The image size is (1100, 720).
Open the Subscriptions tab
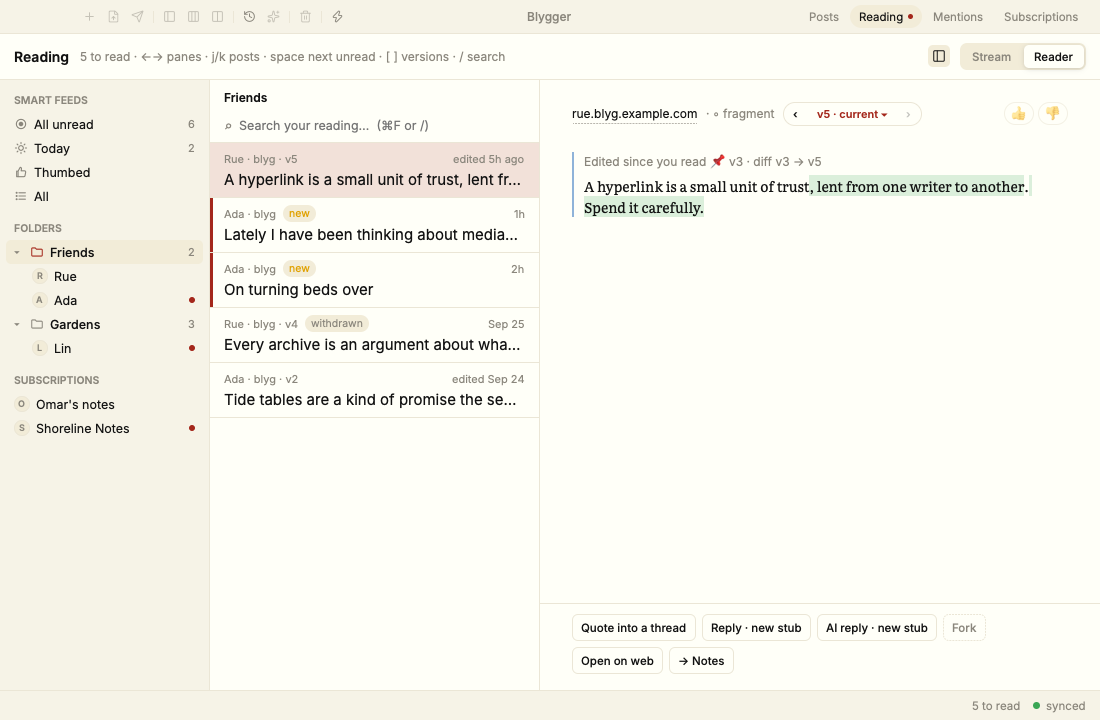coord(1040,17)
